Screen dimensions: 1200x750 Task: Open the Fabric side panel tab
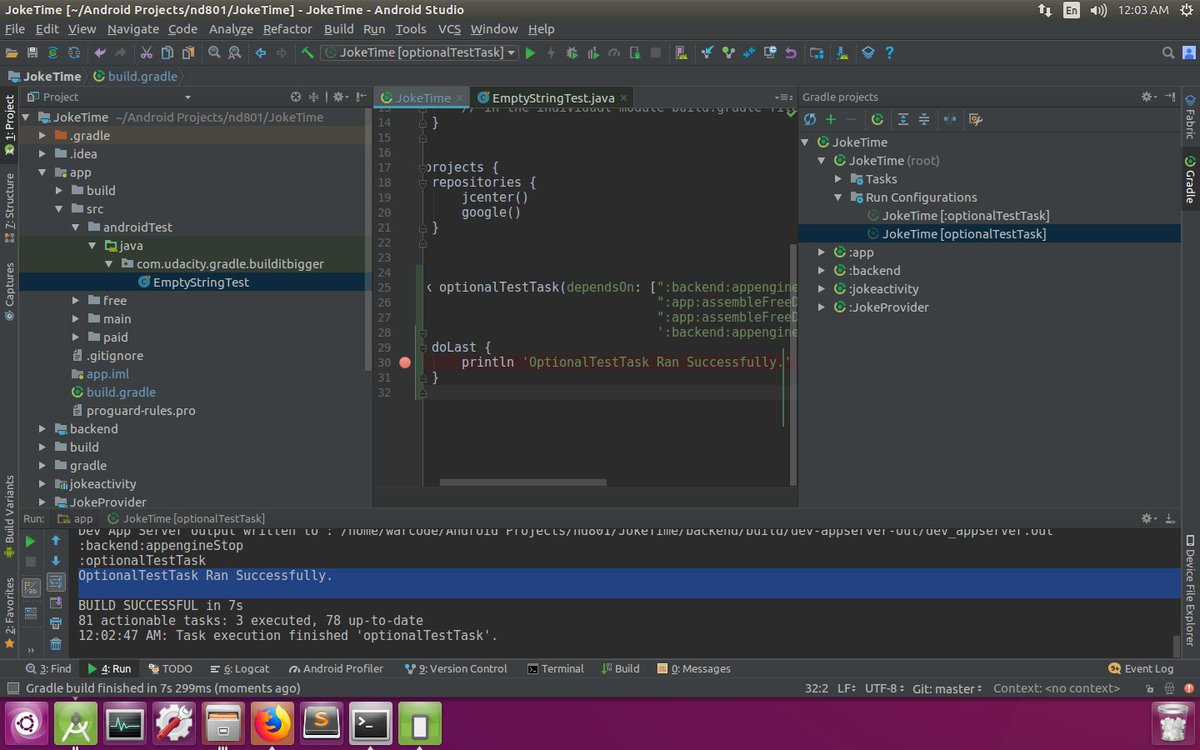(x=1190, y=118)
